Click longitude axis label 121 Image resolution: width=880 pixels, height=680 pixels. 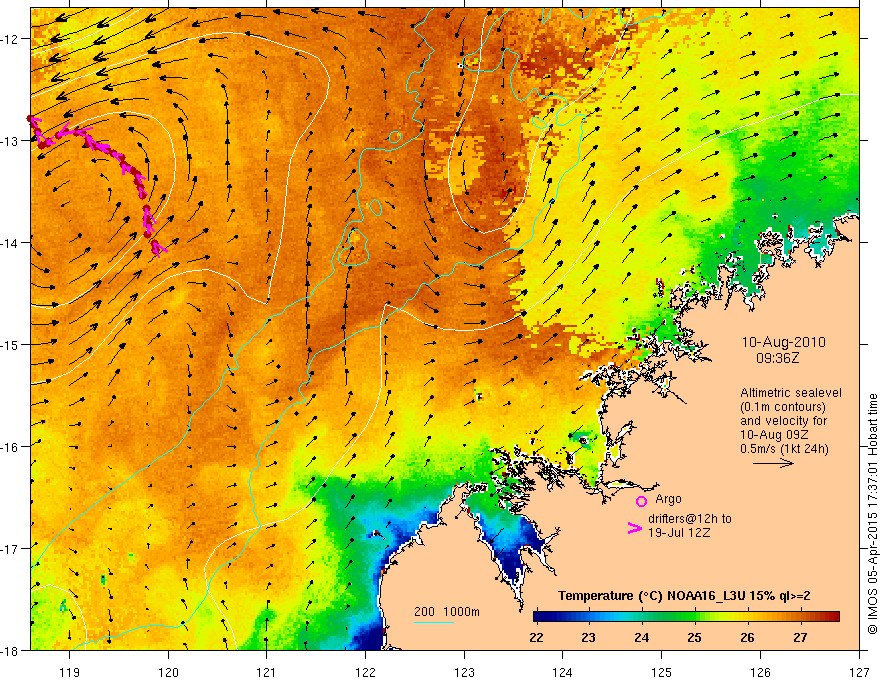[267, 672]
